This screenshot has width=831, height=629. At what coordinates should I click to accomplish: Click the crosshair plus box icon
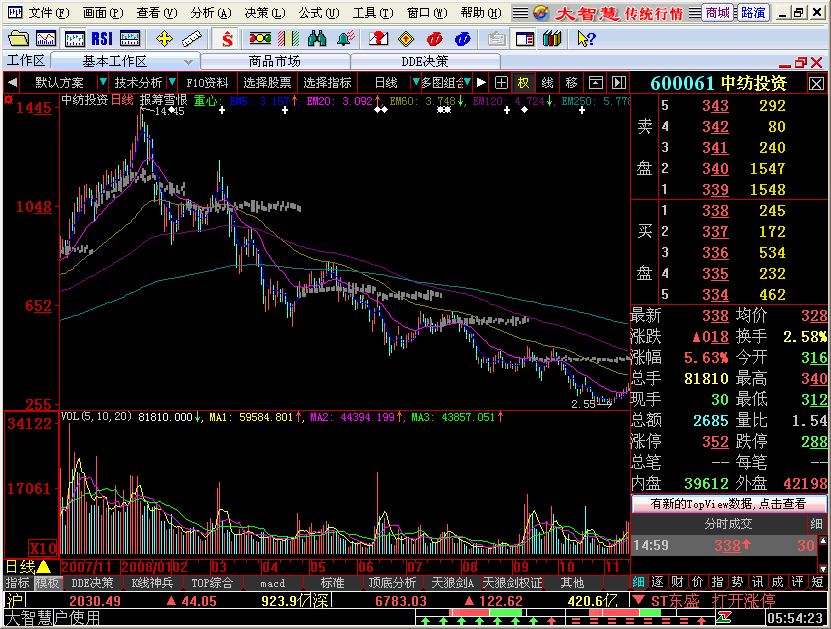tap(501, 83)
